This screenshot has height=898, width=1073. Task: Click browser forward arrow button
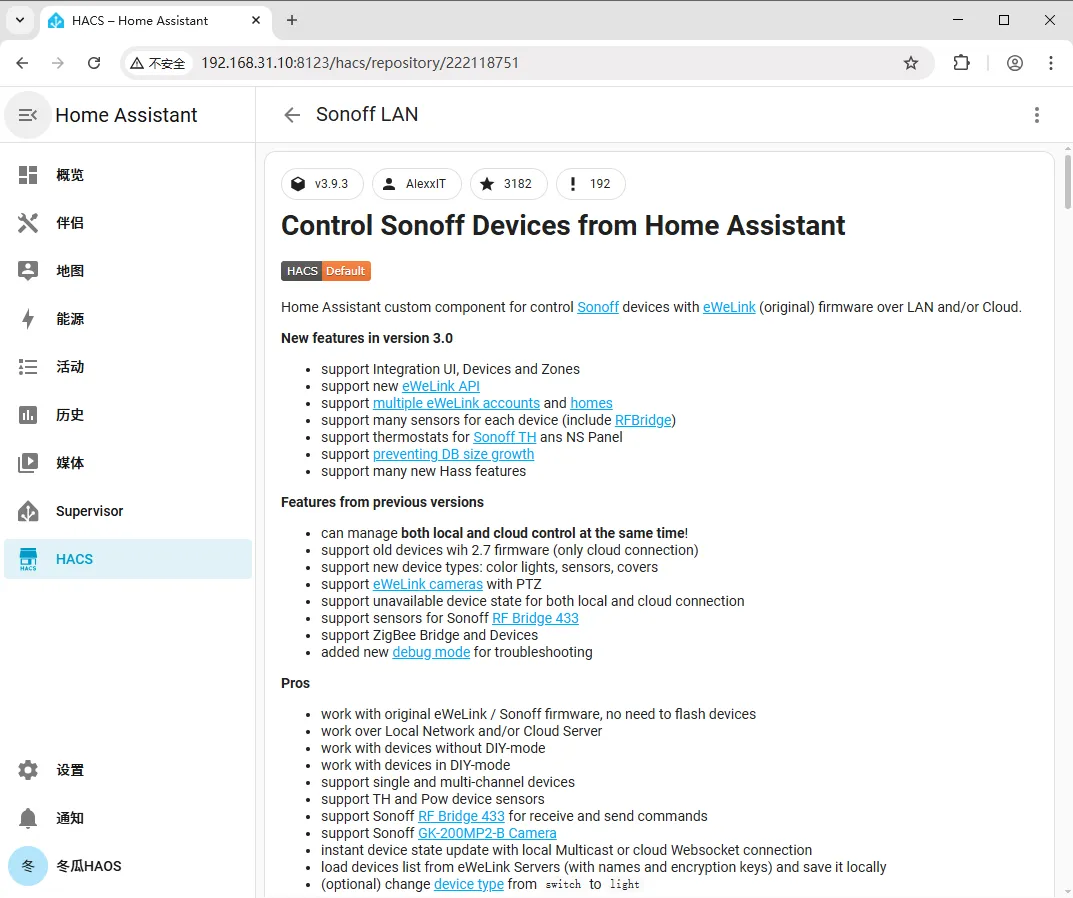pyautogui.click(x=58, y=63)
